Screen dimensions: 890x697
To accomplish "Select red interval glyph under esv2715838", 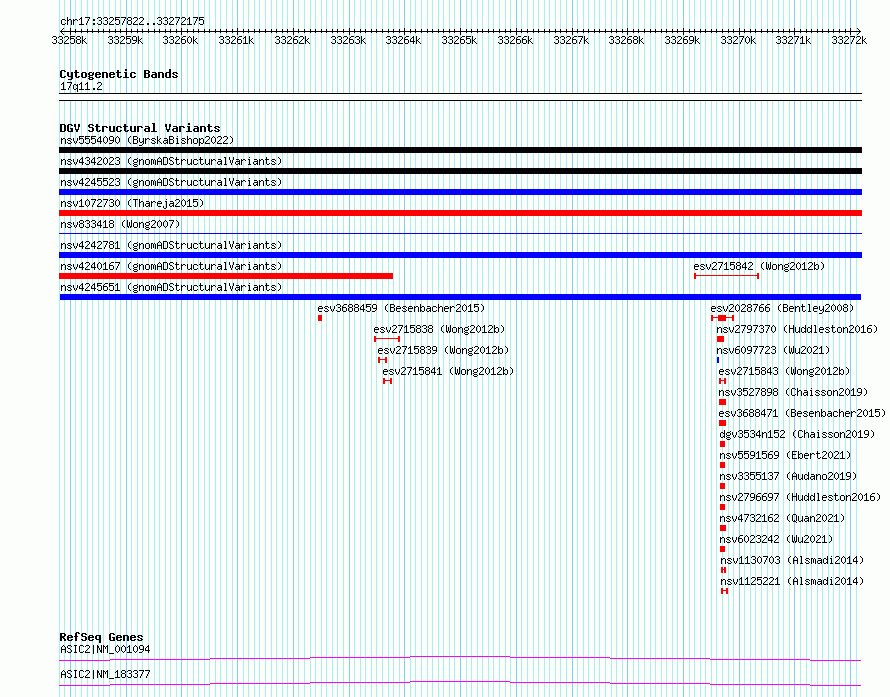I will [x=387, y=339].
